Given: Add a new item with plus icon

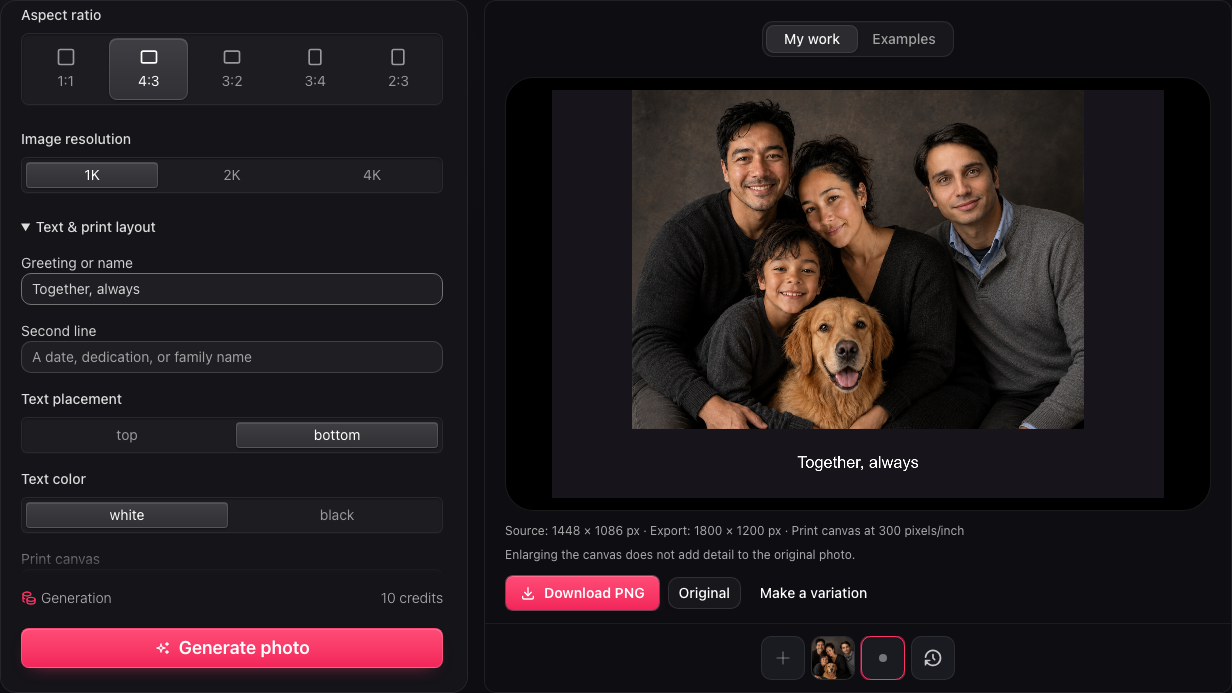Looking at the screenshot, I should point(783,658).
